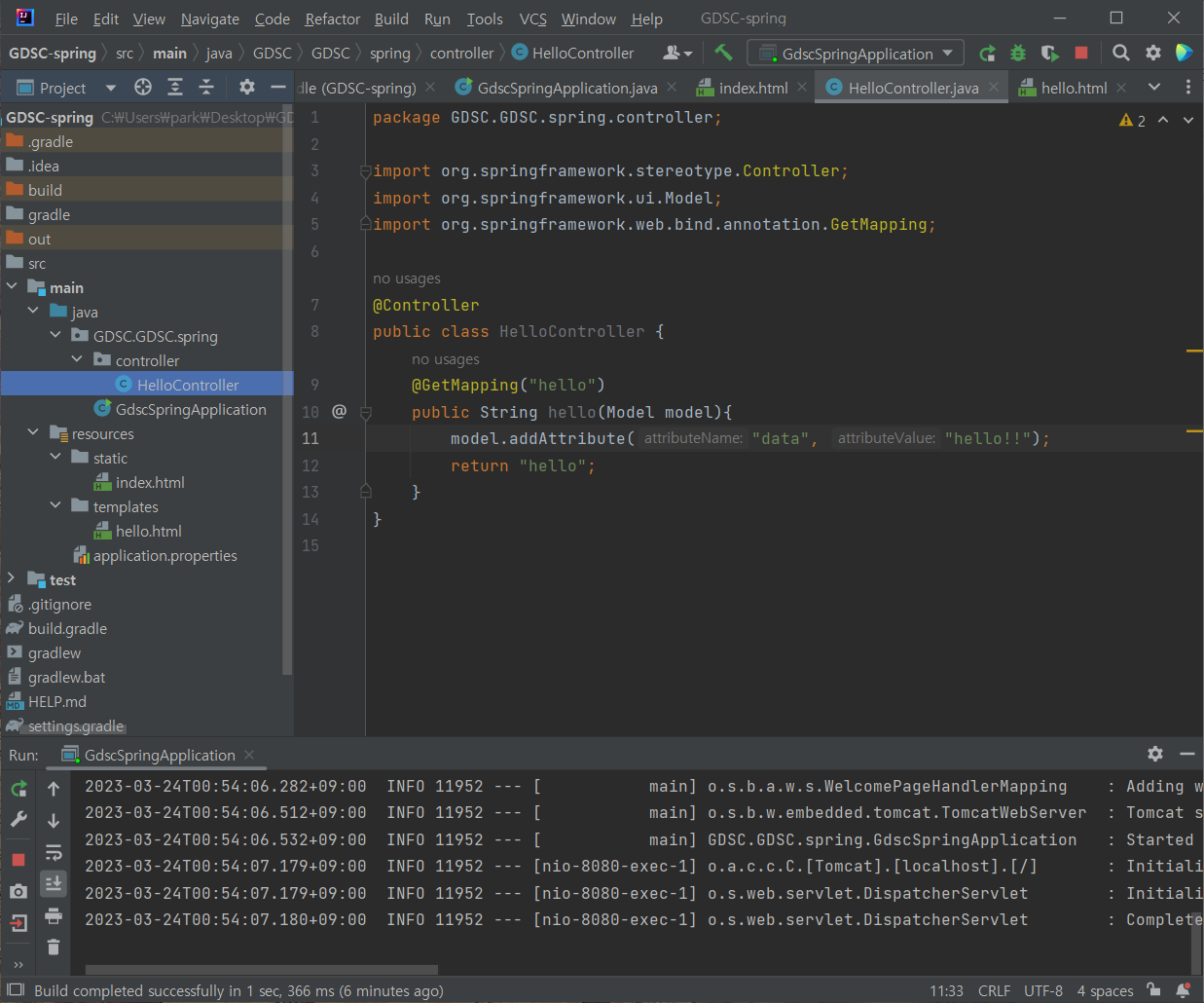Click controller in breadcrumb path
This screenshot has width=1204, height=1003.
(461, 53)
